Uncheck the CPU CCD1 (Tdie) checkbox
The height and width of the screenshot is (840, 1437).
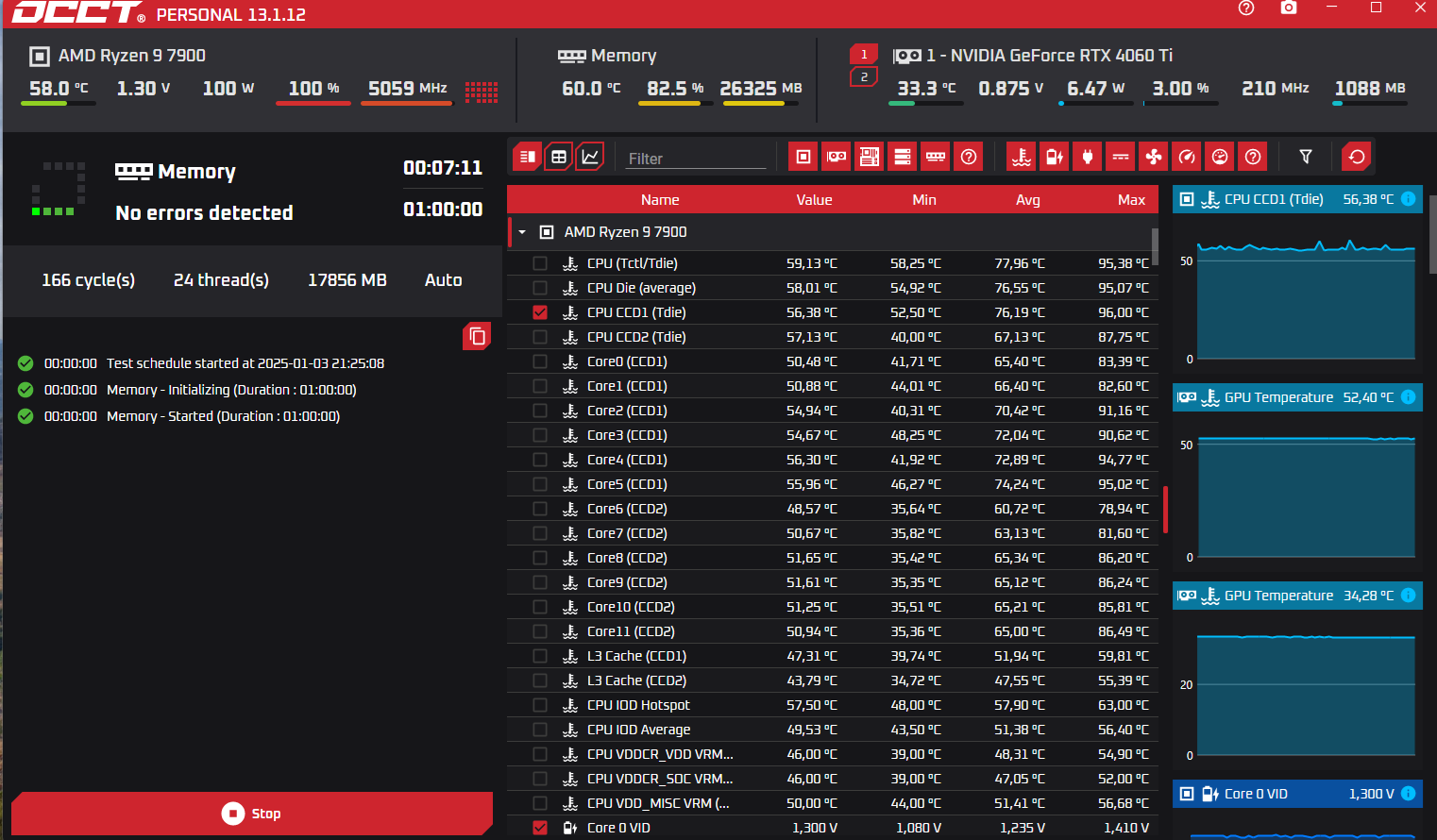tap(540, 312)
